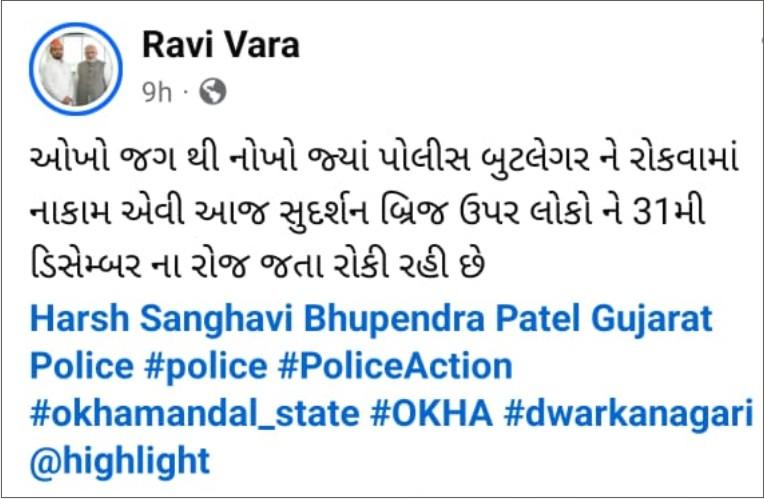Open the #OKHA hashtag
Screen dimensions: 764x499
pos(431,413)
